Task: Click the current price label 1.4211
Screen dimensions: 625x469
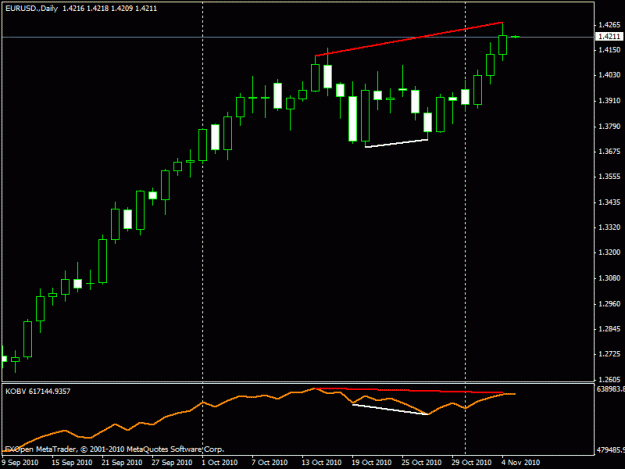Action: 609,37
